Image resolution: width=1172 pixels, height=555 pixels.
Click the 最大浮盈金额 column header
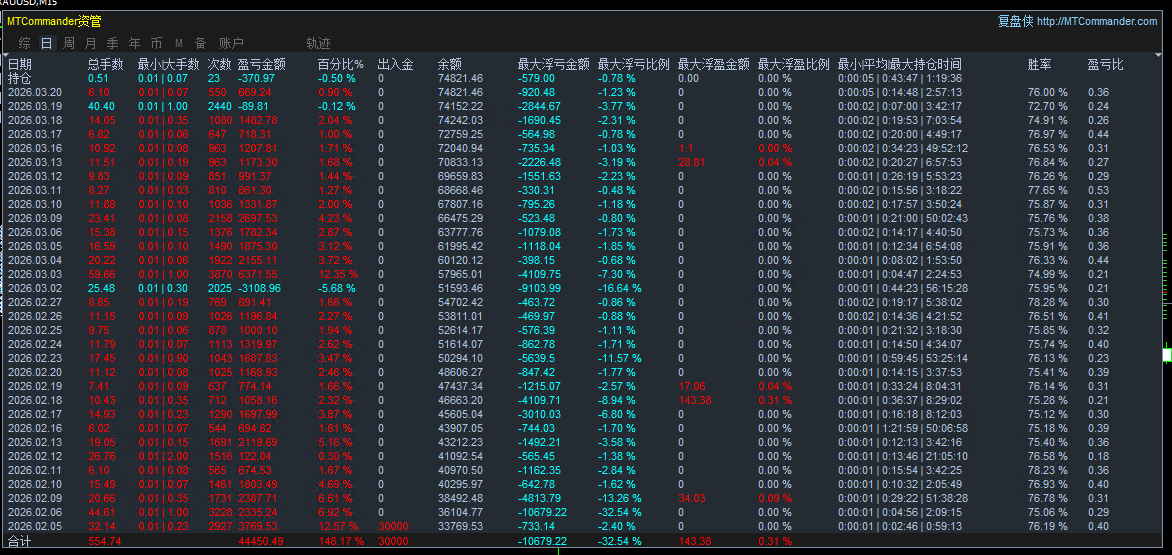pos(714,64)
